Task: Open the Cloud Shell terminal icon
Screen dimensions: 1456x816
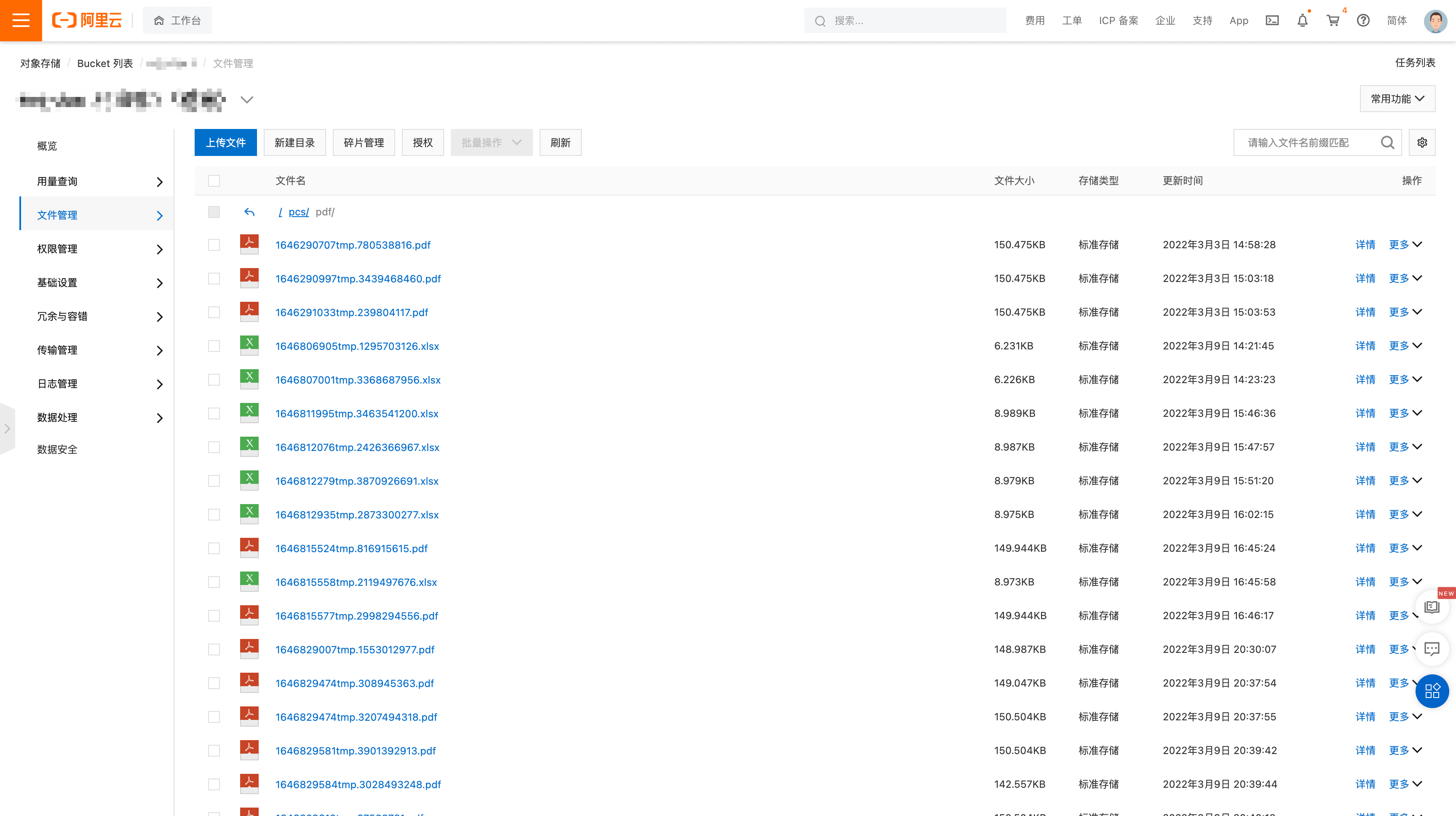Action: pyautogui.click(x=1272, y=20)
